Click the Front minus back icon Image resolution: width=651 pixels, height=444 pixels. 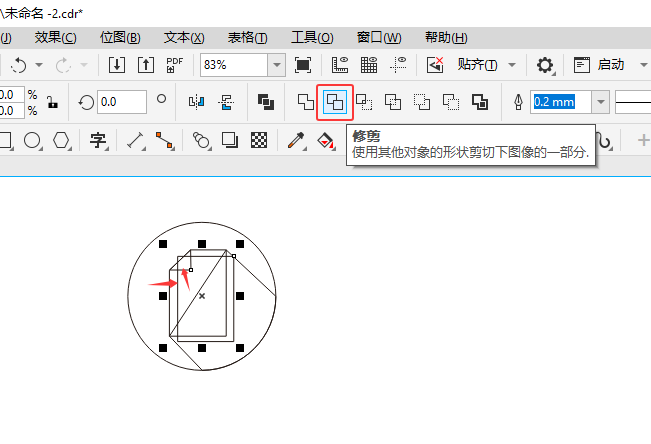pyautogui.click(x=422, y=102)
